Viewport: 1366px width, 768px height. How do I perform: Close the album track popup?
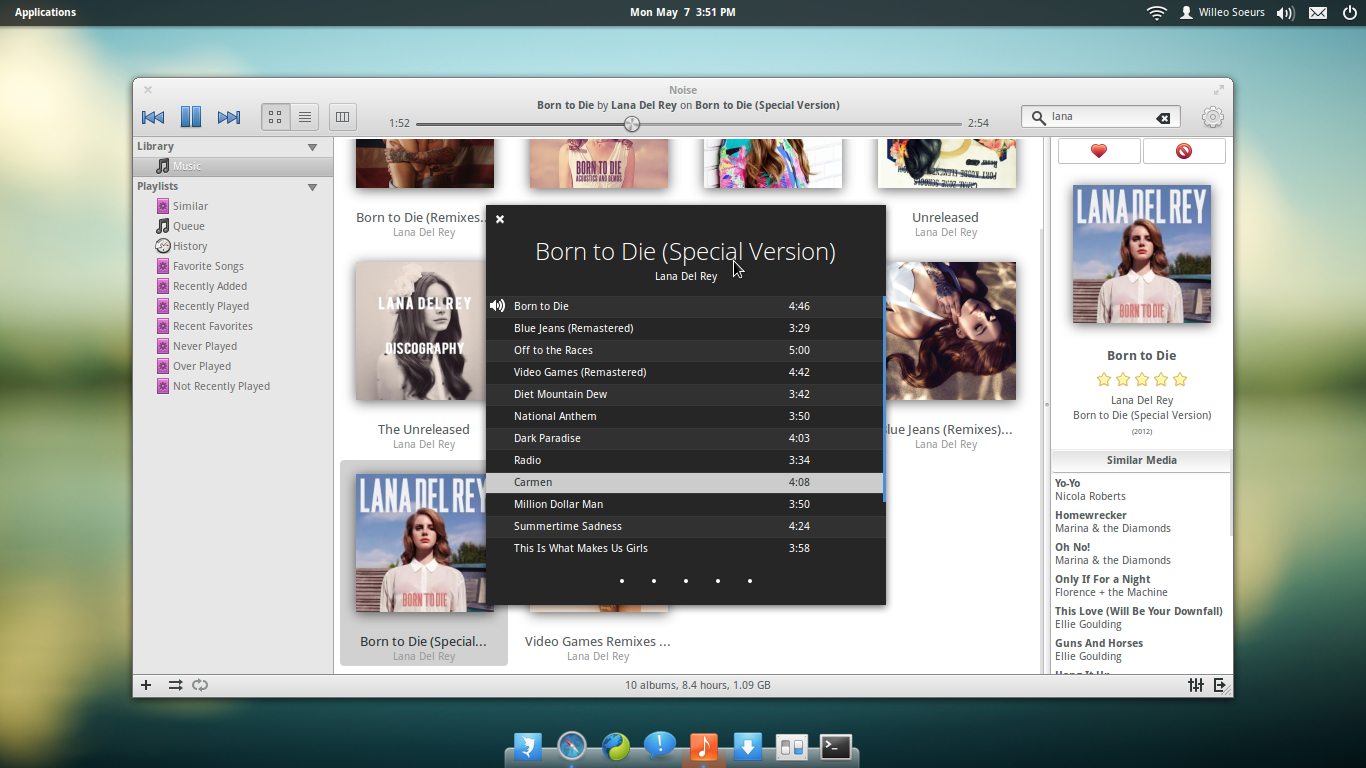(500, 219)
